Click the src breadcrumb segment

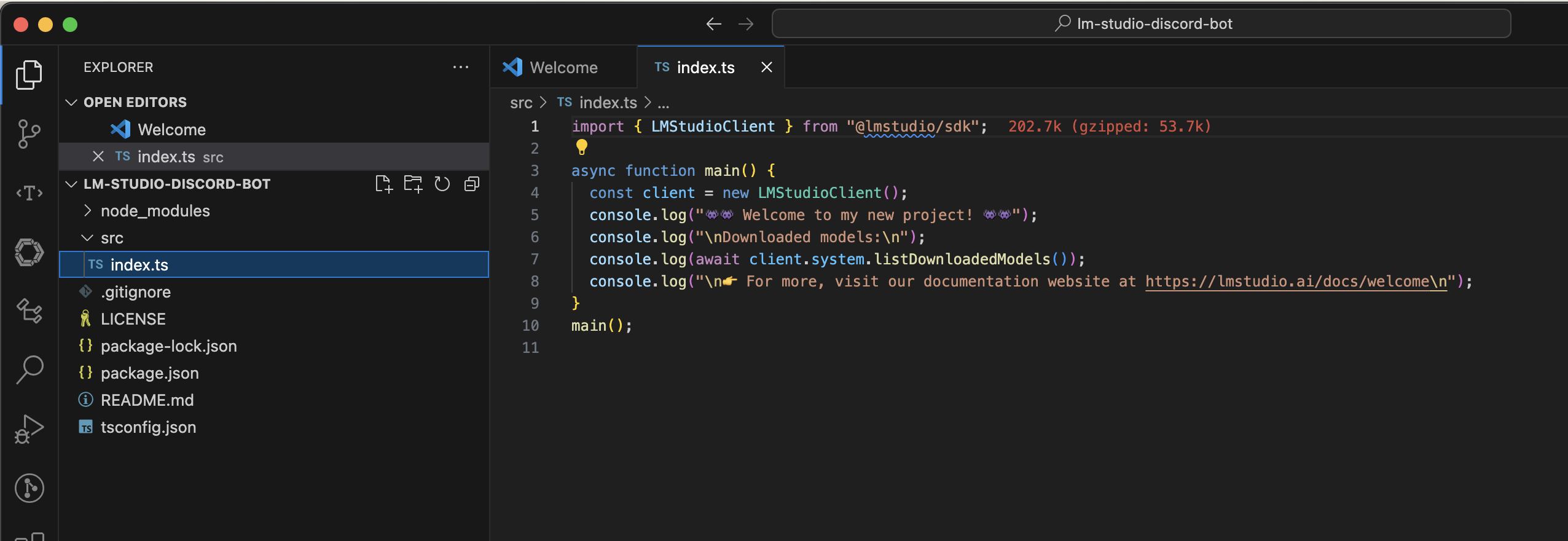click(x=521, y=103)
